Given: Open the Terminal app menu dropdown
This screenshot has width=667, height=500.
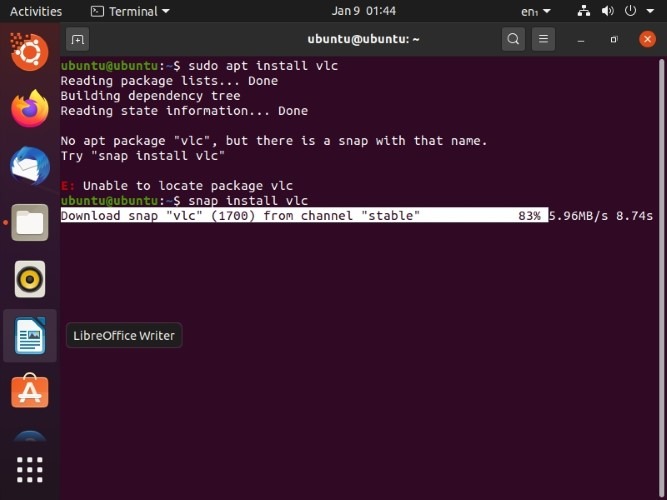Looking at the screenshot, I should pyautogui.click(x=130, y=11).
